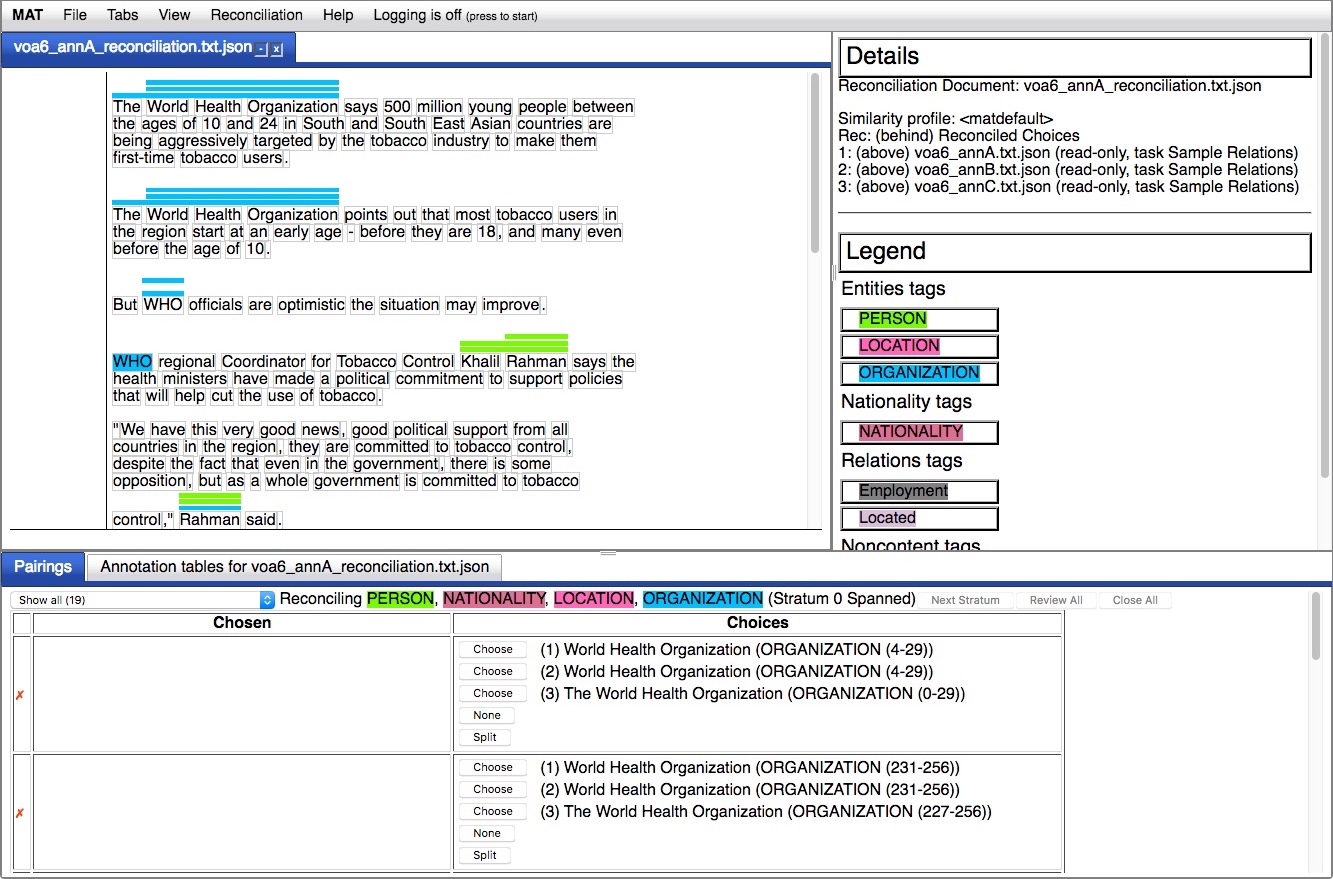Image resolution: width=1333 pixels, height=879 pixels.
Task: Click the NATIONALITY label in Reconciling header
Action: (x=495, y=599)
